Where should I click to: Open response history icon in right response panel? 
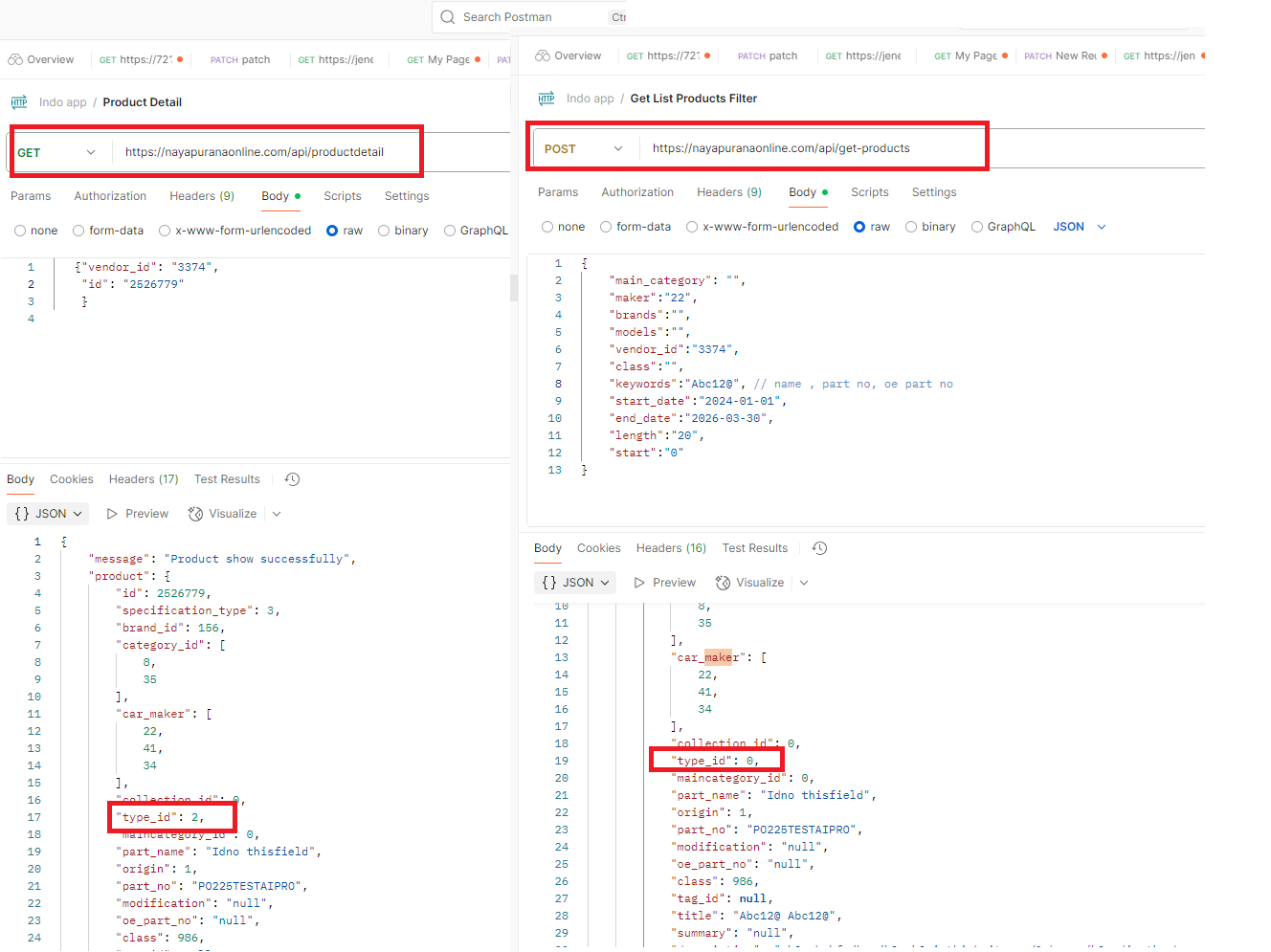820,548
